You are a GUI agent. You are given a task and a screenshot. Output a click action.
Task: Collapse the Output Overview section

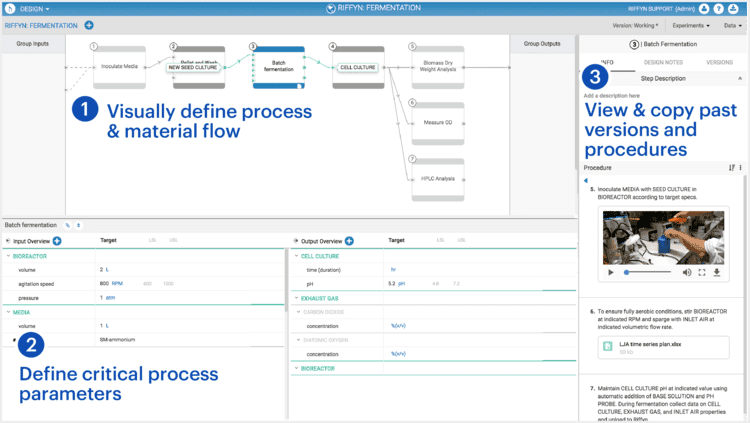point(295,241)
